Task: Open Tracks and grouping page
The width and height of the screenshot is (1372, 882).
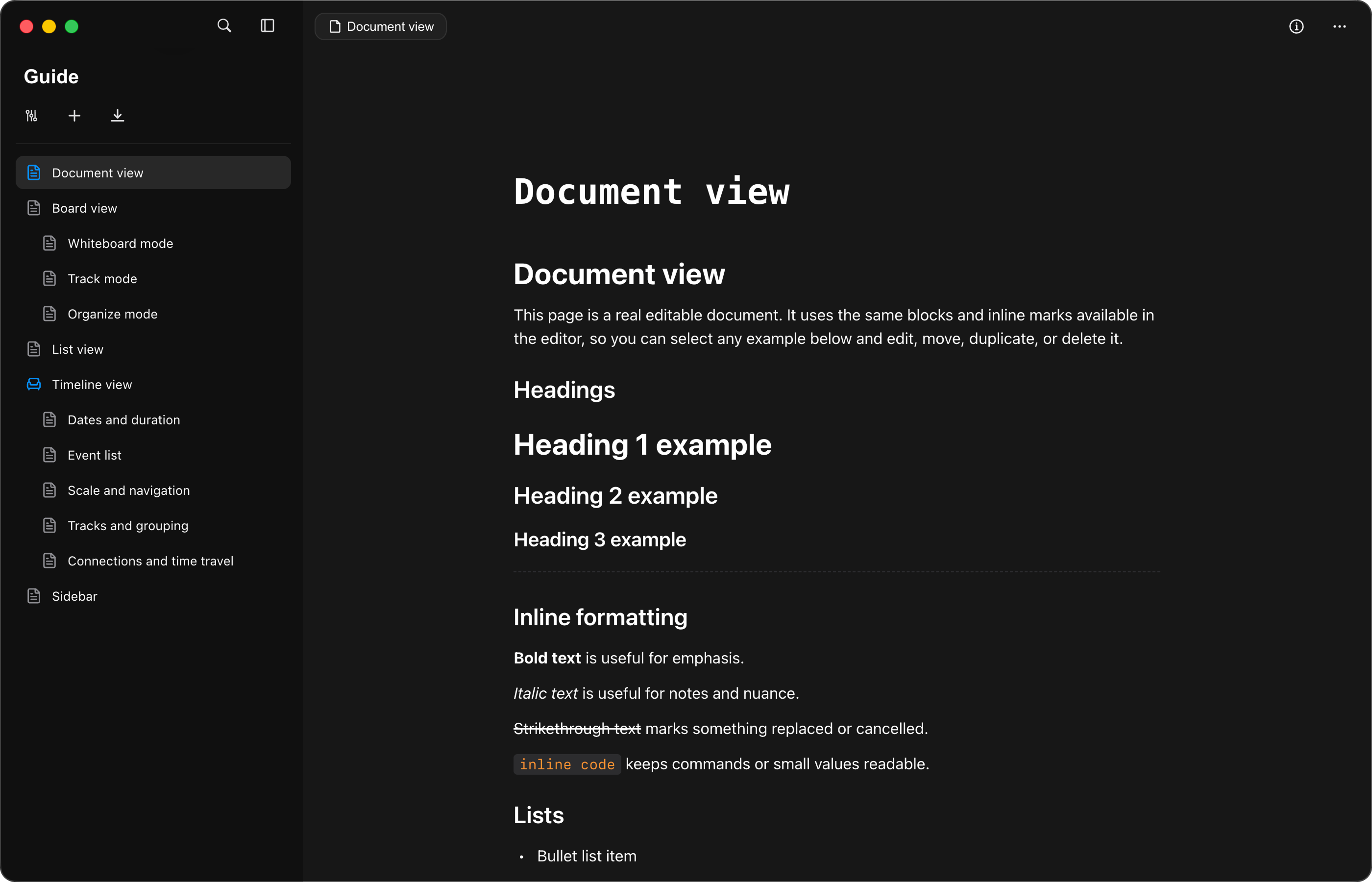Action: click(153, 525)
